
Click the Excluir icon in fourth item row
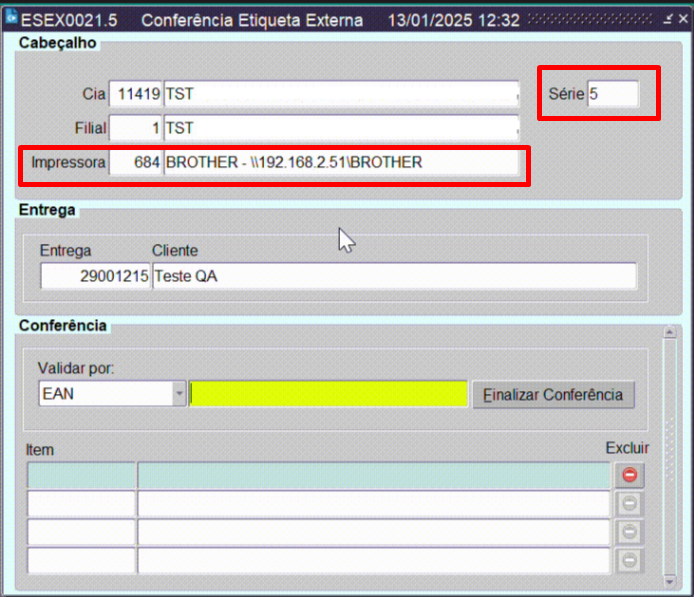629,560
